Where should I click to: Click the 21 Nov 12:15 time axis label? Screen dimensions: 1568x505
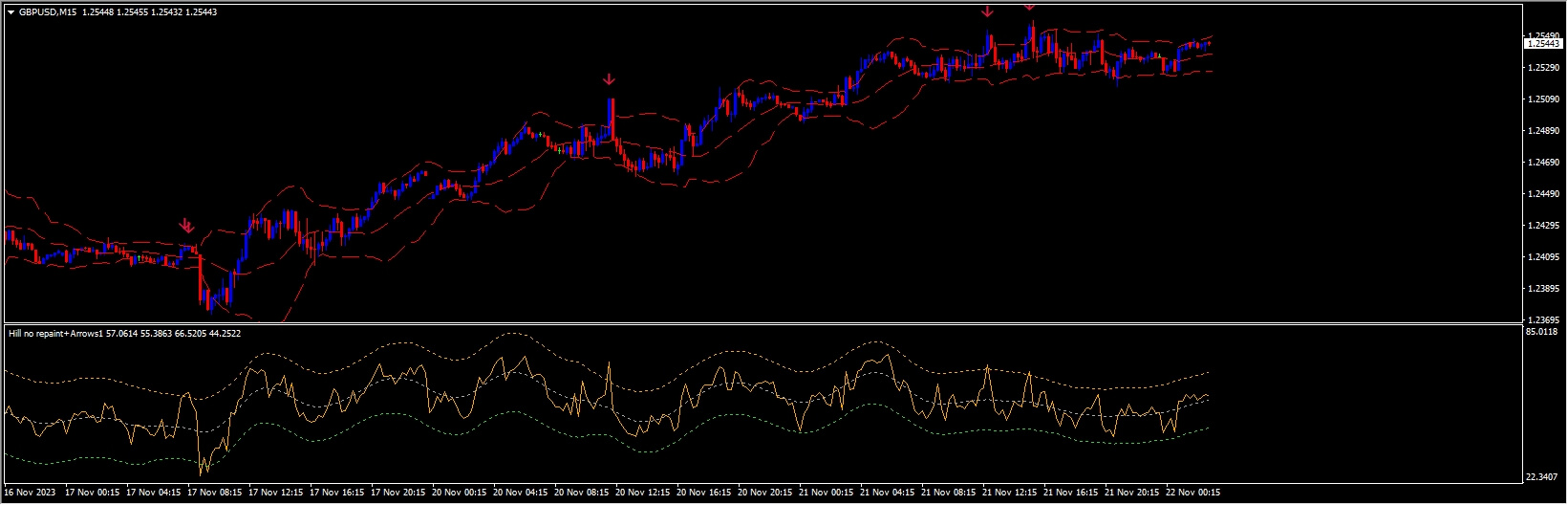[1010, 493]
